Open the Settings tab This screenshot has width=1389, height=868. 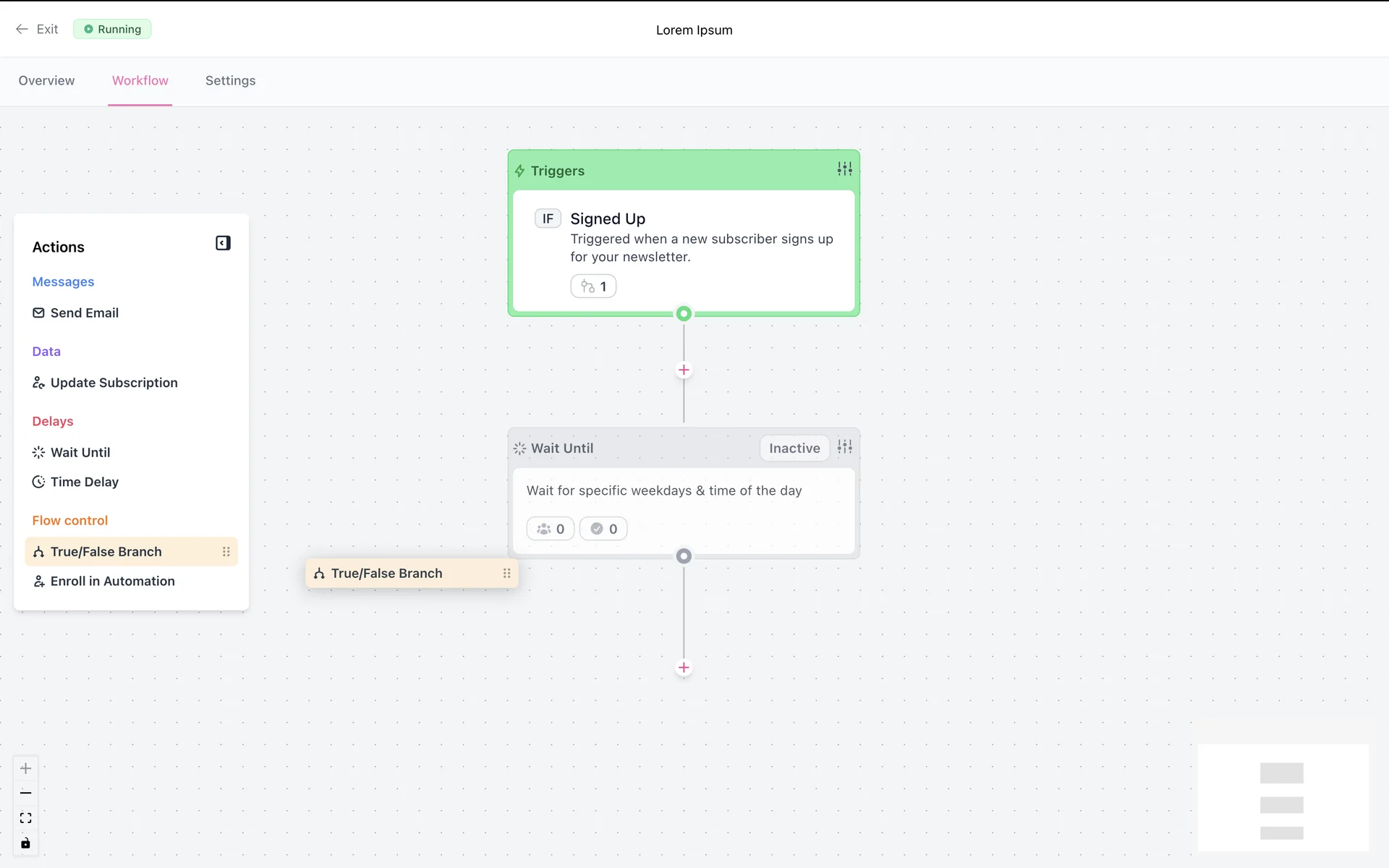coord(230,80)
